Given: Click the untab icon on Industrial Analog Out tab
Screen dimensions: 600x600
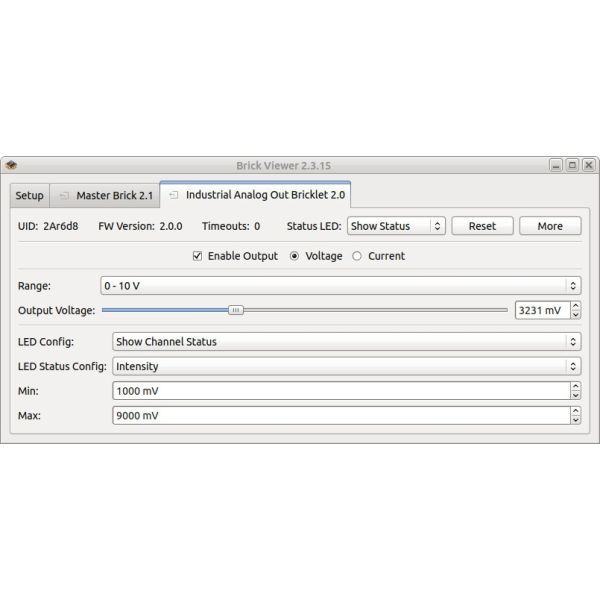Looking at the screenshot, I should tap(173, 195).
